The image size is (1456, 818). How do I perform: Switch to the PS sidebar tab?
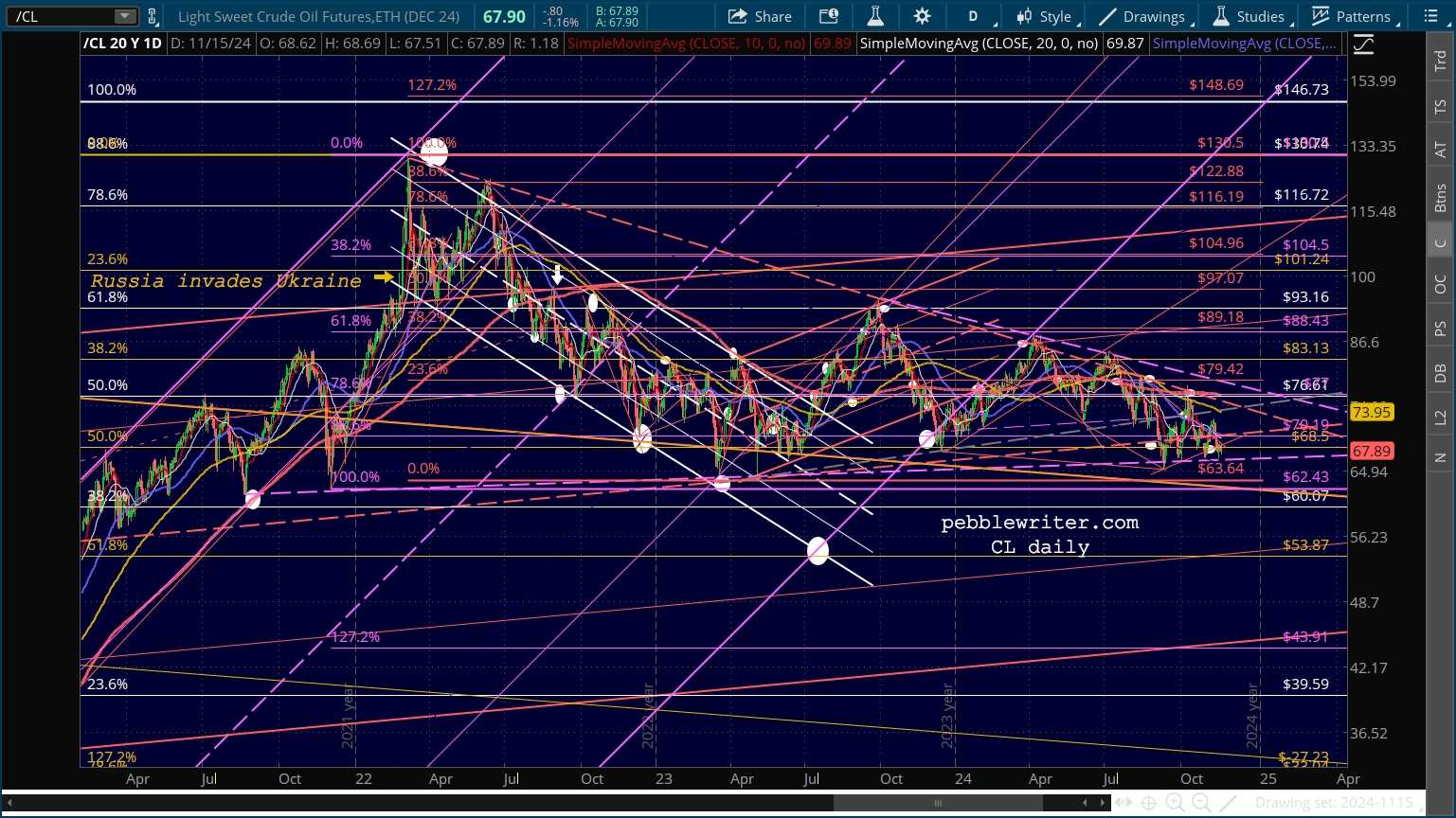pyautogui.click(x=1440, y=329)
